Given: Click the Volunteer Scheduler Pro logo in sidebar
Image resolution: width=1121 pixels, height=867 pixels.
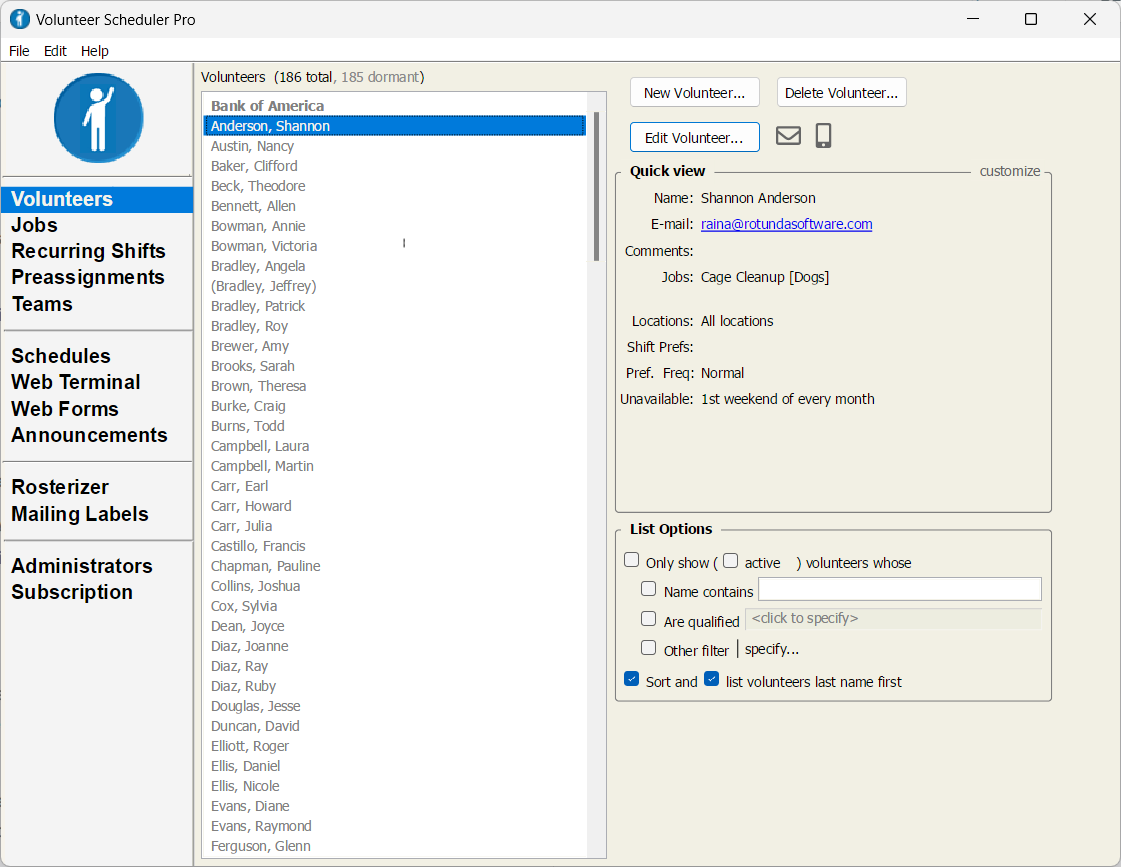Looking at the screenshot, I should click(x=99, y=118).
